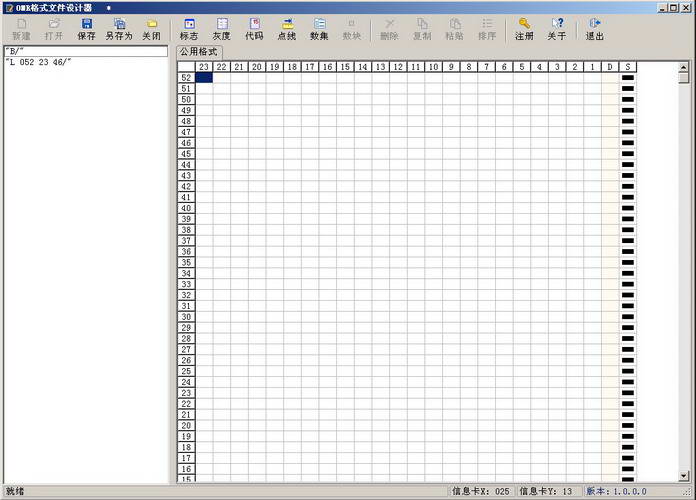Select the 数集 tool icon
The height and width of the screenshot is (500, 696).
pyautogui.click(x=319, y=29)
